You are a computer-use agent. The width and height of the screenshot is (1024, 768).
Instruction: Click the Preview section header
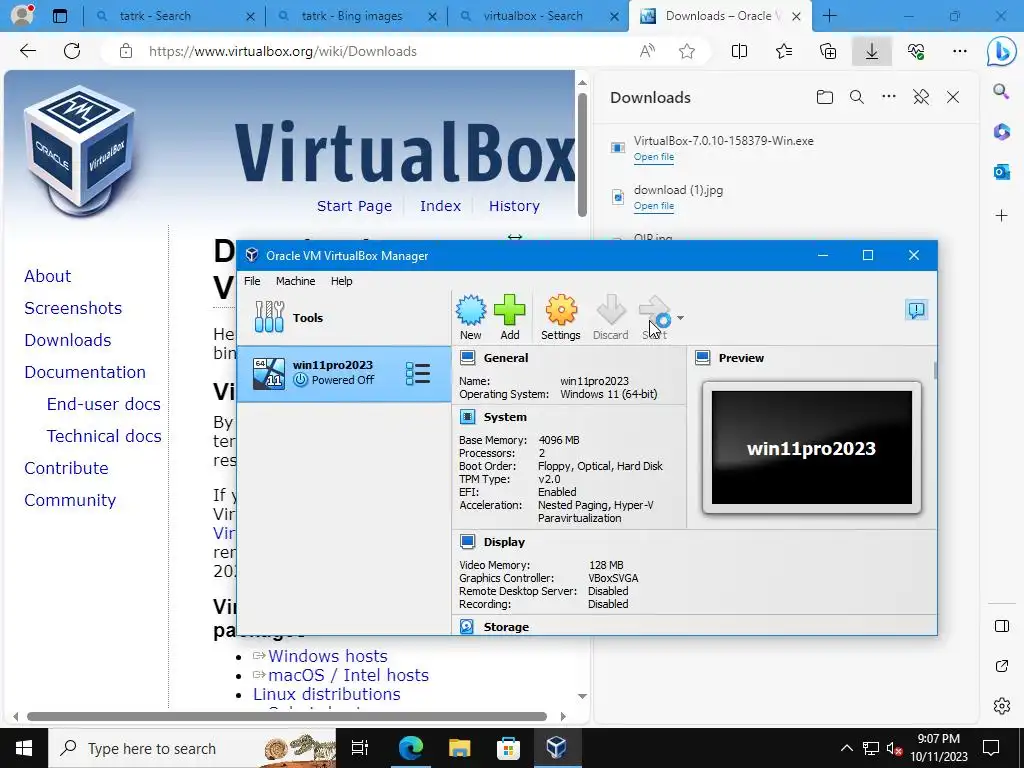pos(741,358)
